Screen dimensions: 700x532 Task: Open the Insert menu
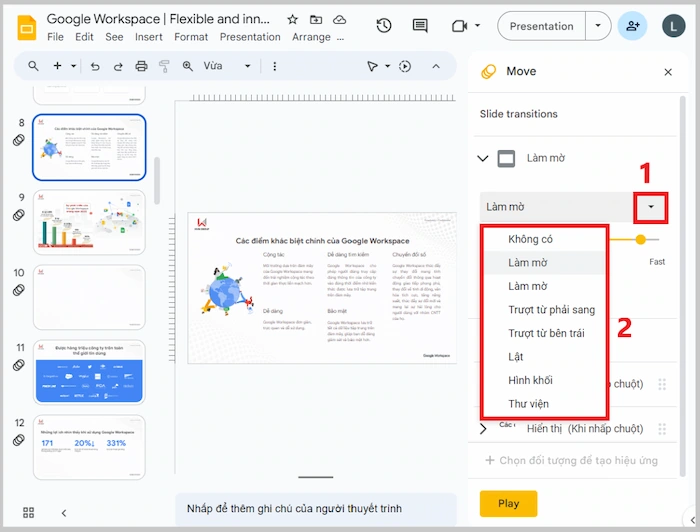pos(149,37)
